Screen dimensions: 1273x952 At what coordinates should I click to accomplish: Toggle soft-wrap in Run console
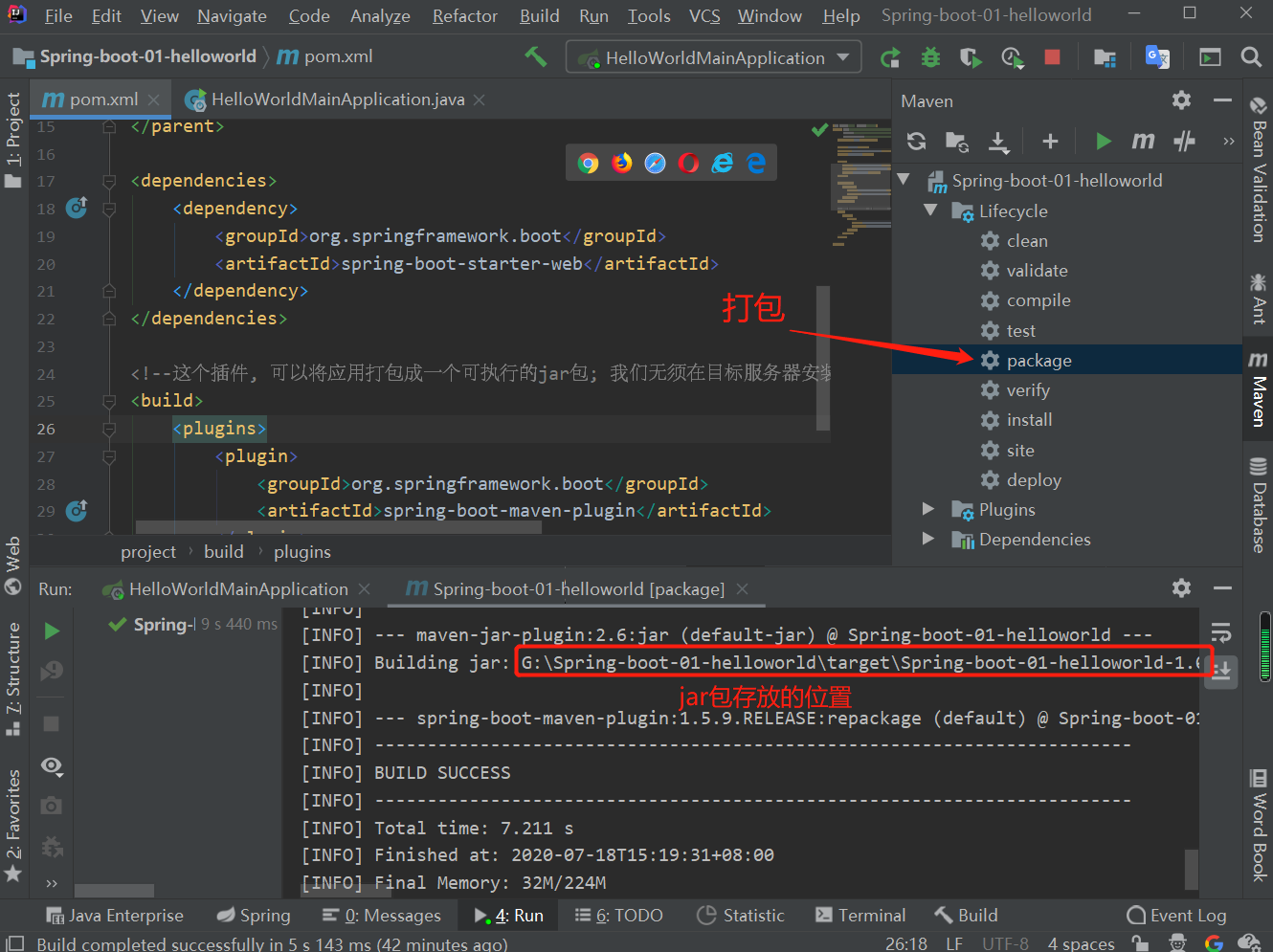pyautogui.click(x=1220, y=632)
